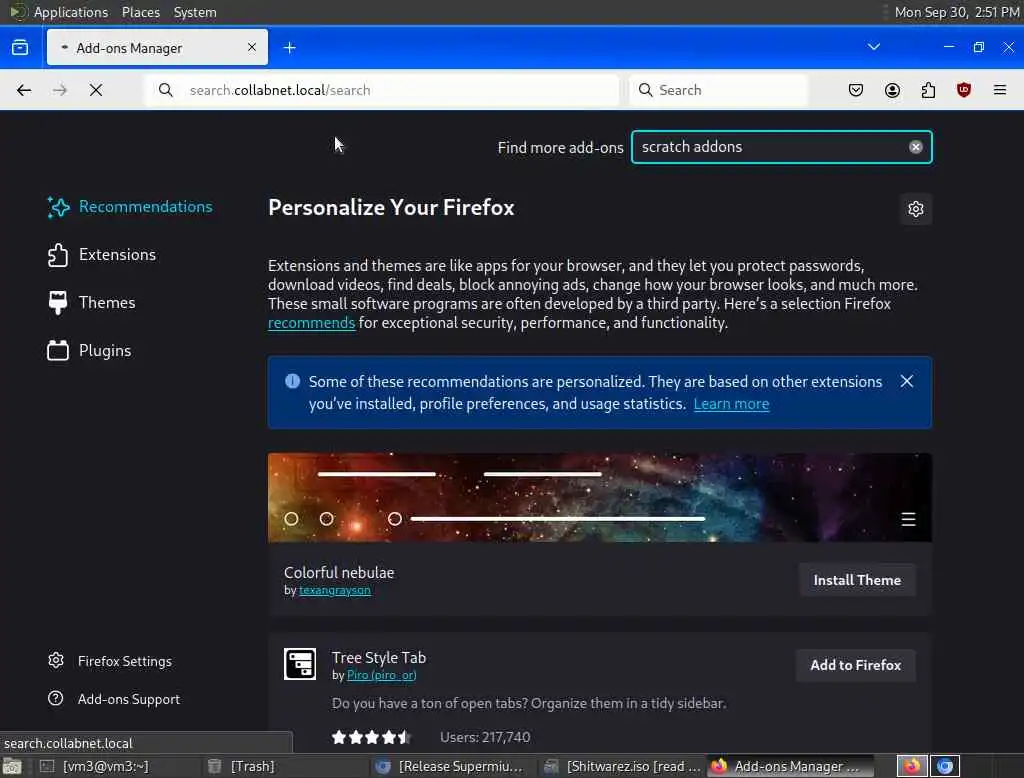Open the Places menu
Viewport: 1024px width, 778px height.
[x=140, y=12]
